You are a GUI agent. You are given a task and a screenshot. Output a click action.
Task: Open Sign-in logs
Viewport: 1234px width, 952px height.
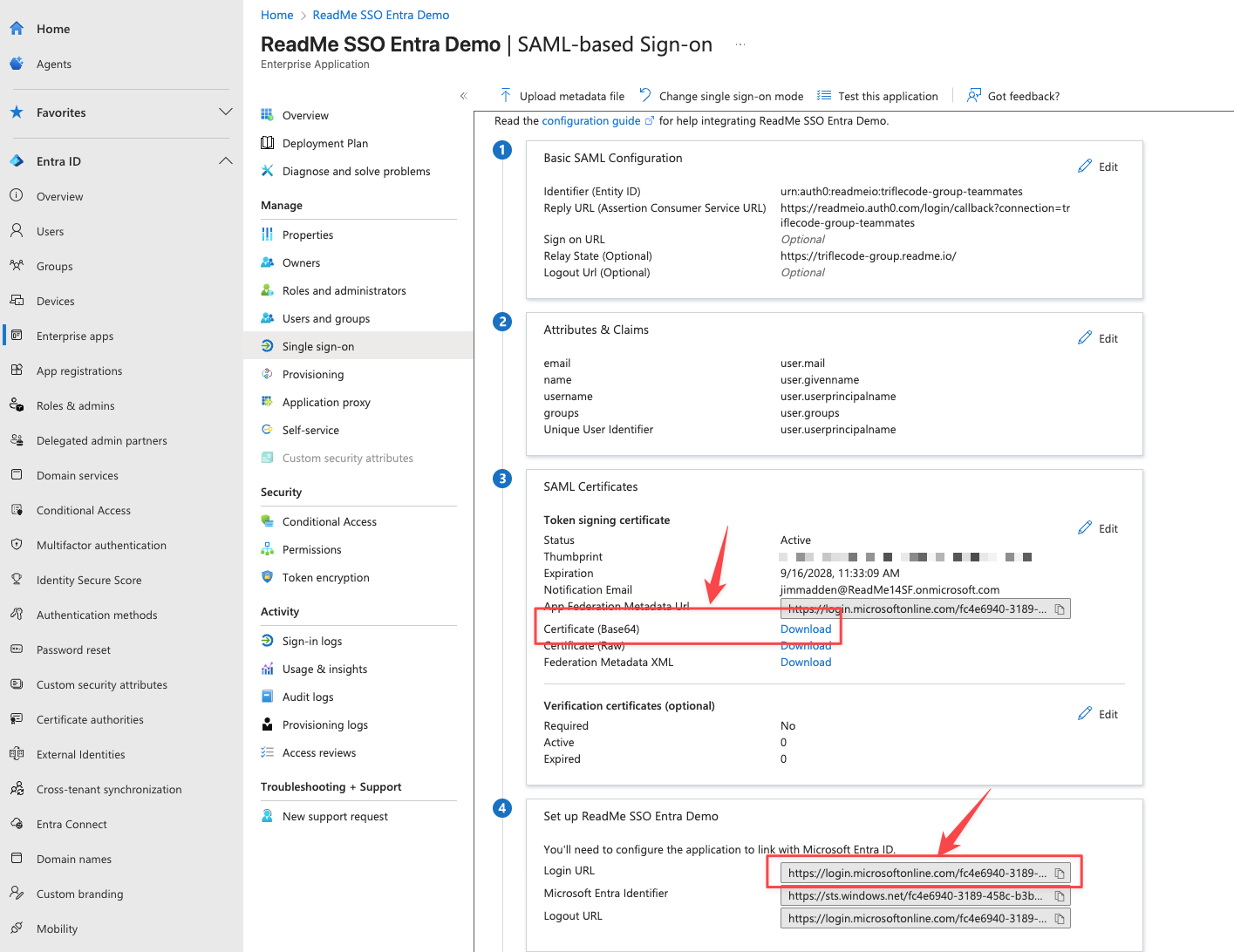[312, 641]
